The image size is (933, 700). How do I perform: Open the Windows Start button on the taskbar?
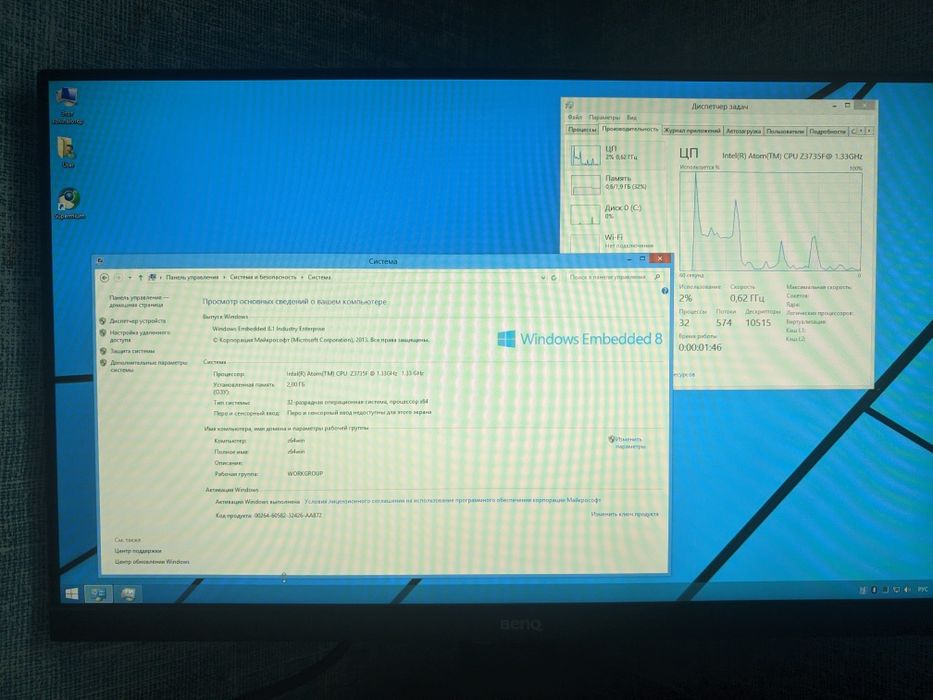(71, 594)
